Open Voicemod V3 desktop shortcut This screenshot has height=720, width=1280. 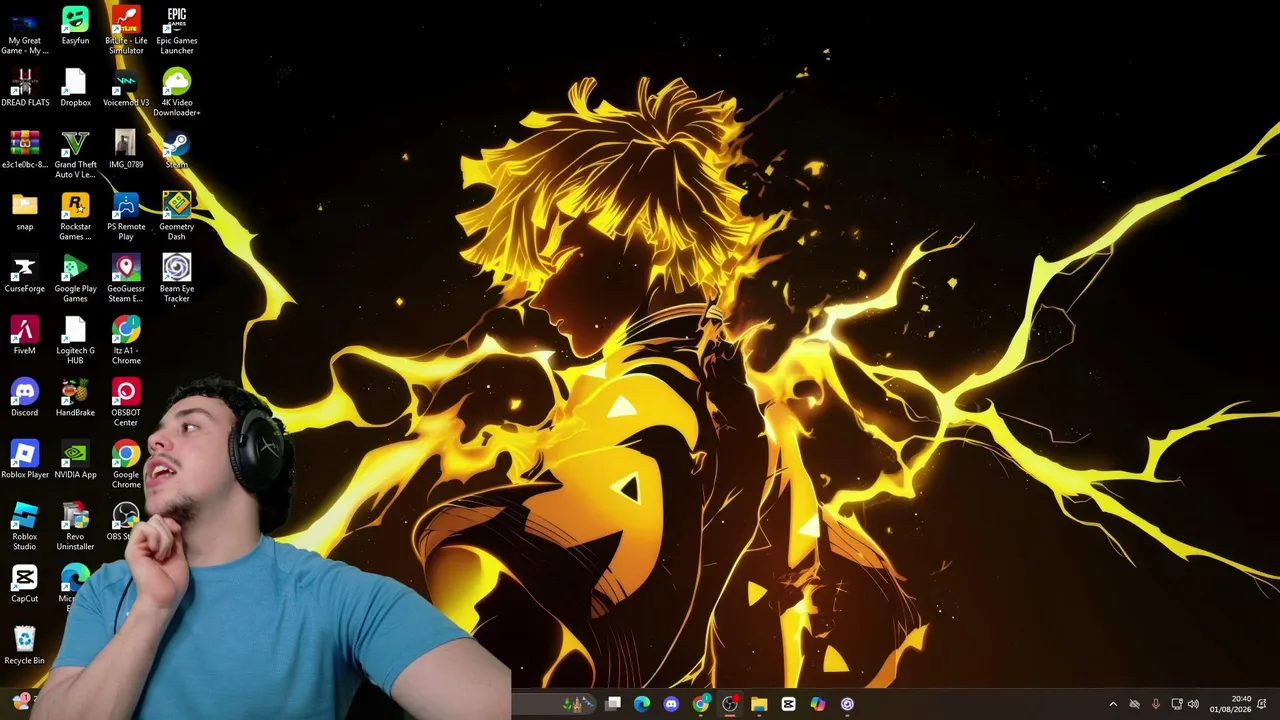[126, 87]
